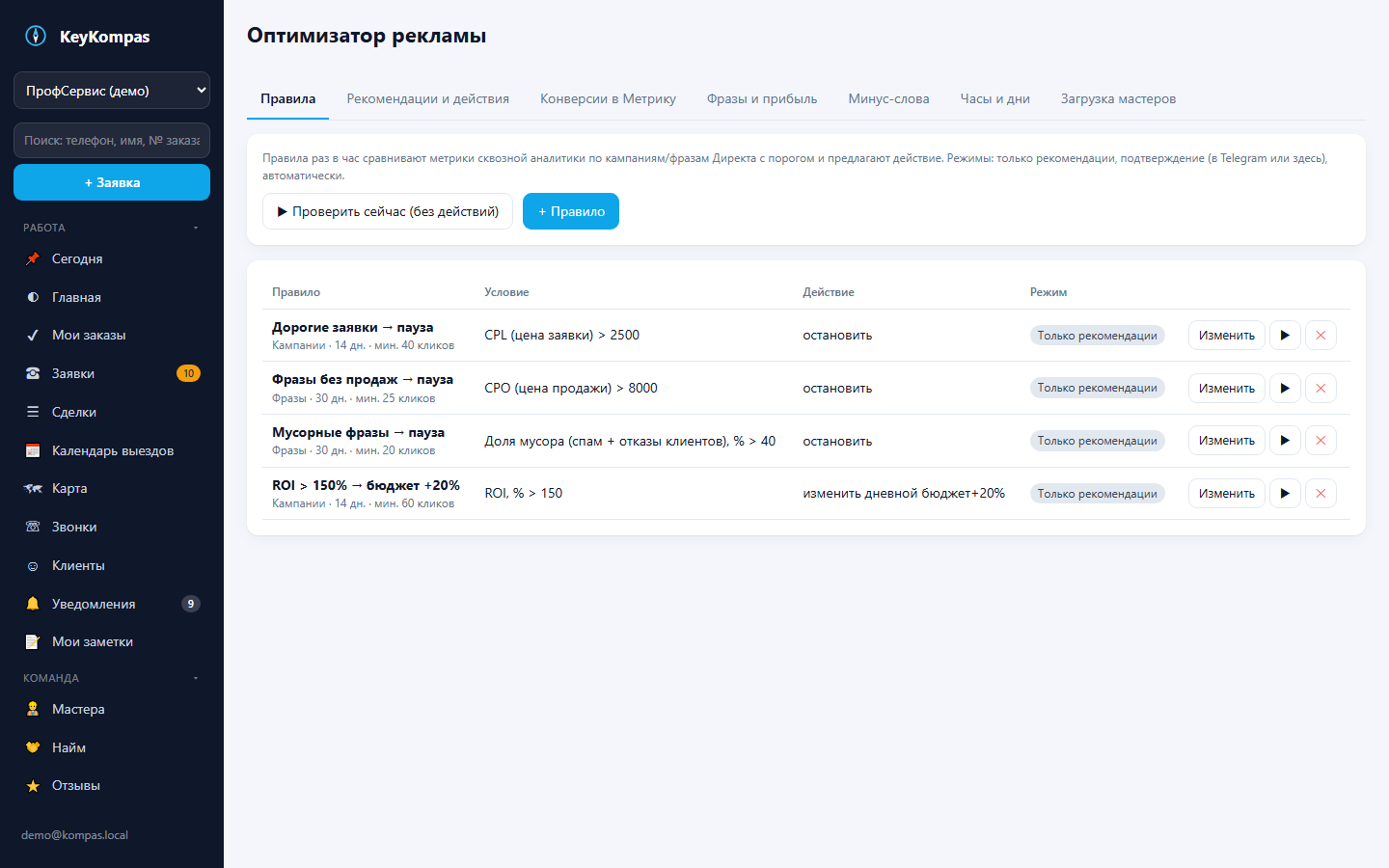The height and width of the screenshot is (868, 1389).
Task: Open the Конверсии в Метрику tab
Action: pyautogui.click(x=608, y=98)
